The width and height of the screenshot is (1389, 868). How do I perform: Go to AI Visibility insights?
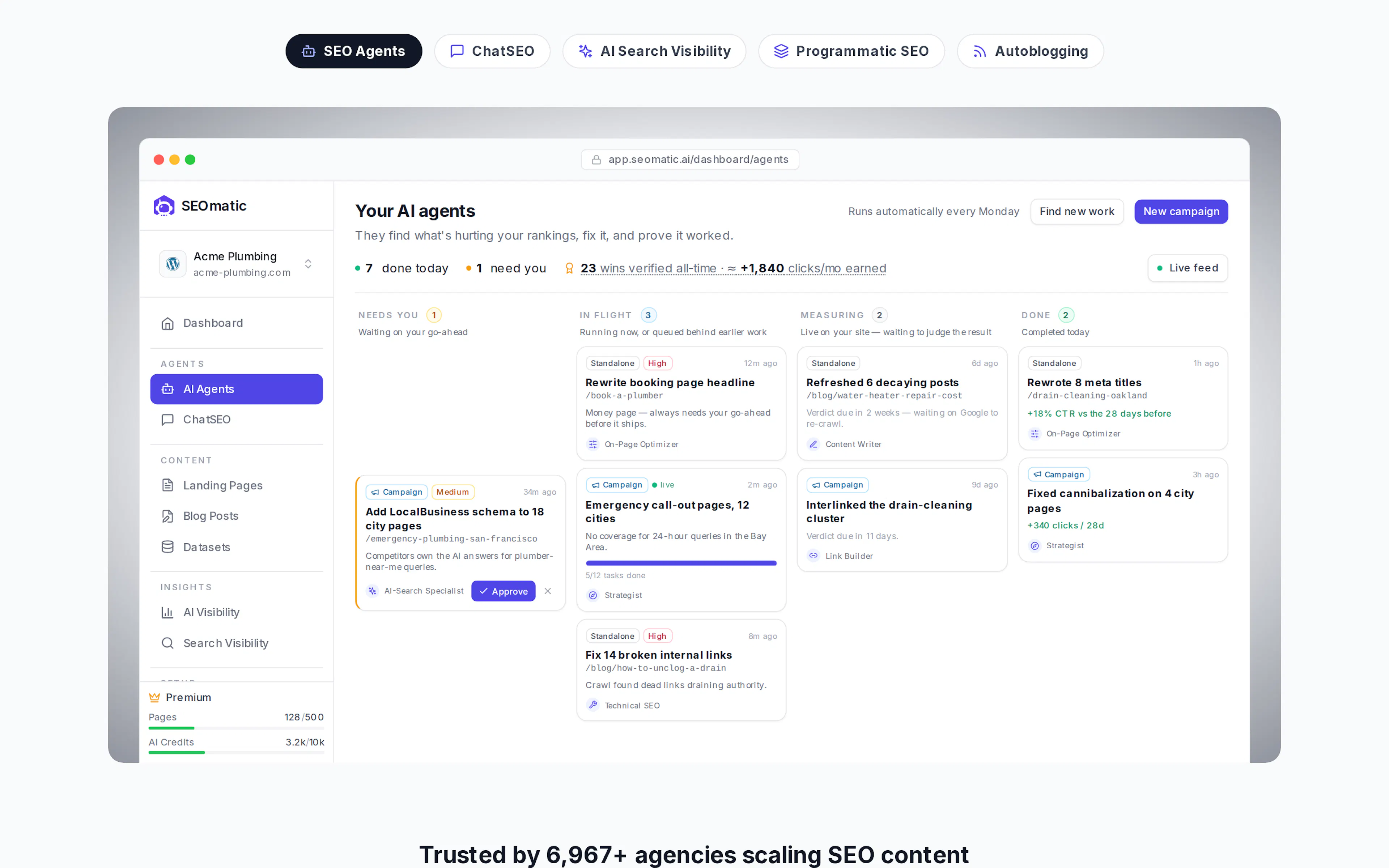click(237, 613)
